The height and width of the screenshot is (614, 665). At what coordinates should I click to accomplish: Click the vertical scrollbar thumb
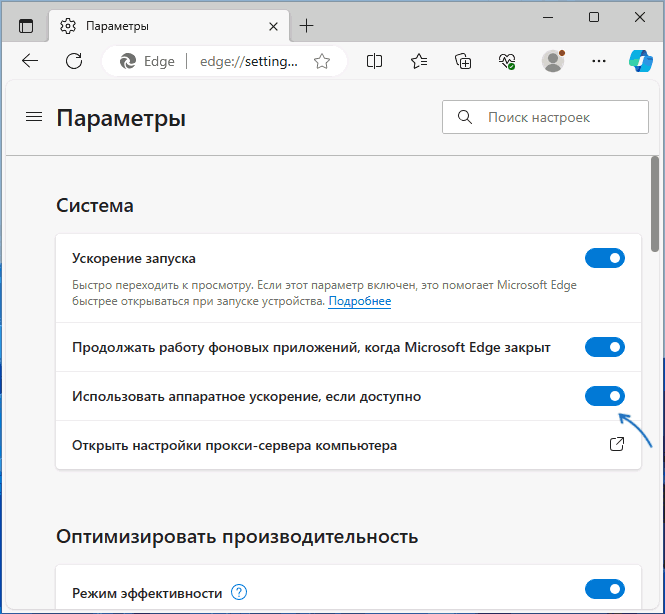pyautogui.click(x=655, y=204)
